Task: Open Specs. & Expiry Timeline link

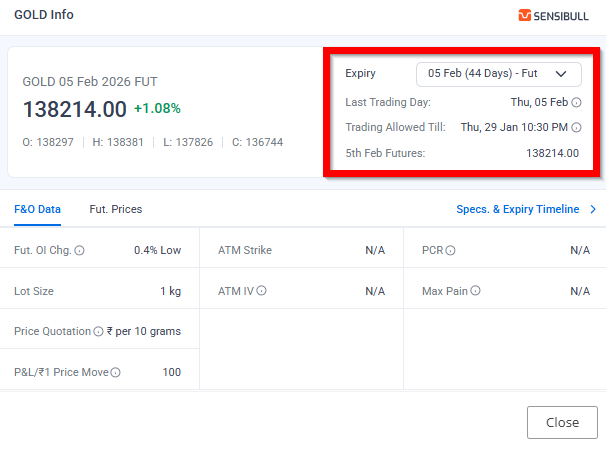Action: point(517,209)
